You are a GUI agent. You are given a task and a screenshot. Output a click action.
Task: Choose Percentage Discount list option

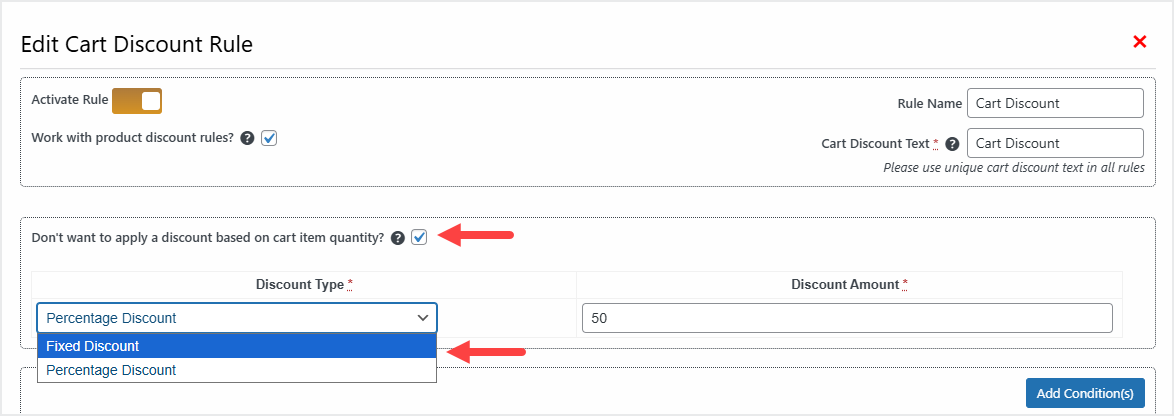point(237,370)
